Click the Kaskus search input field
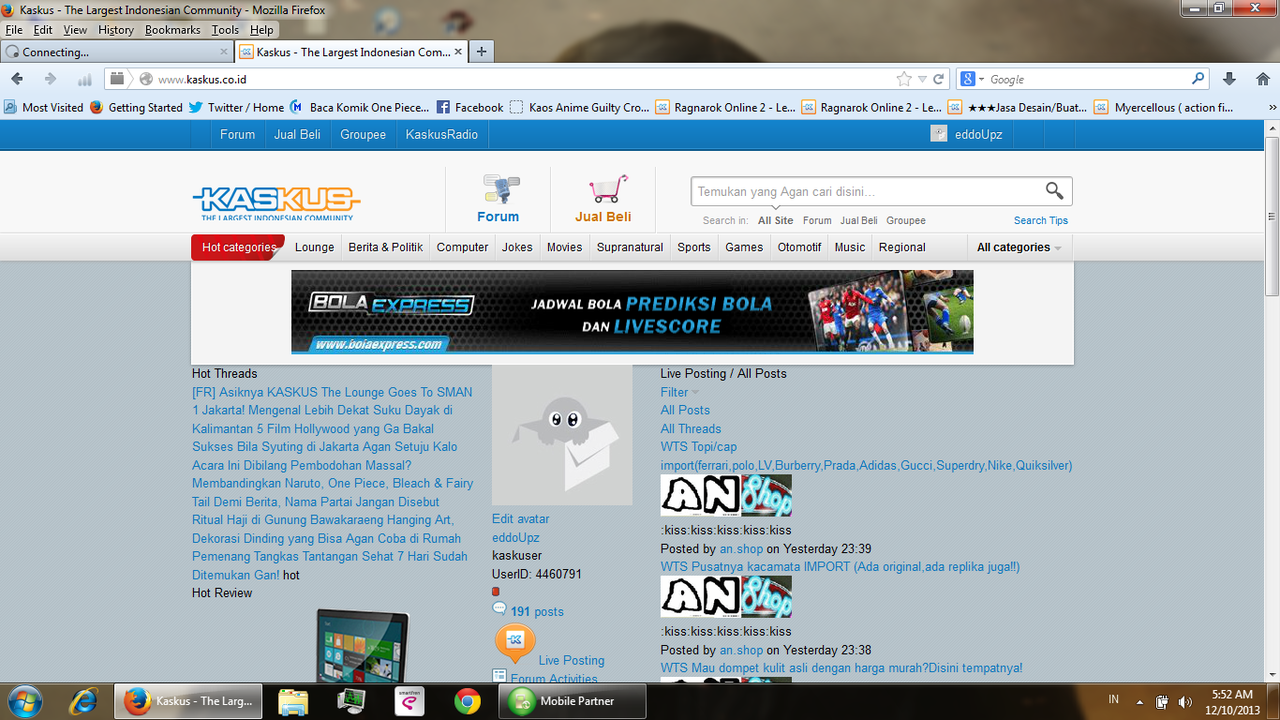This screenshot has height=720, width=1280. click(x=866, y=191)
